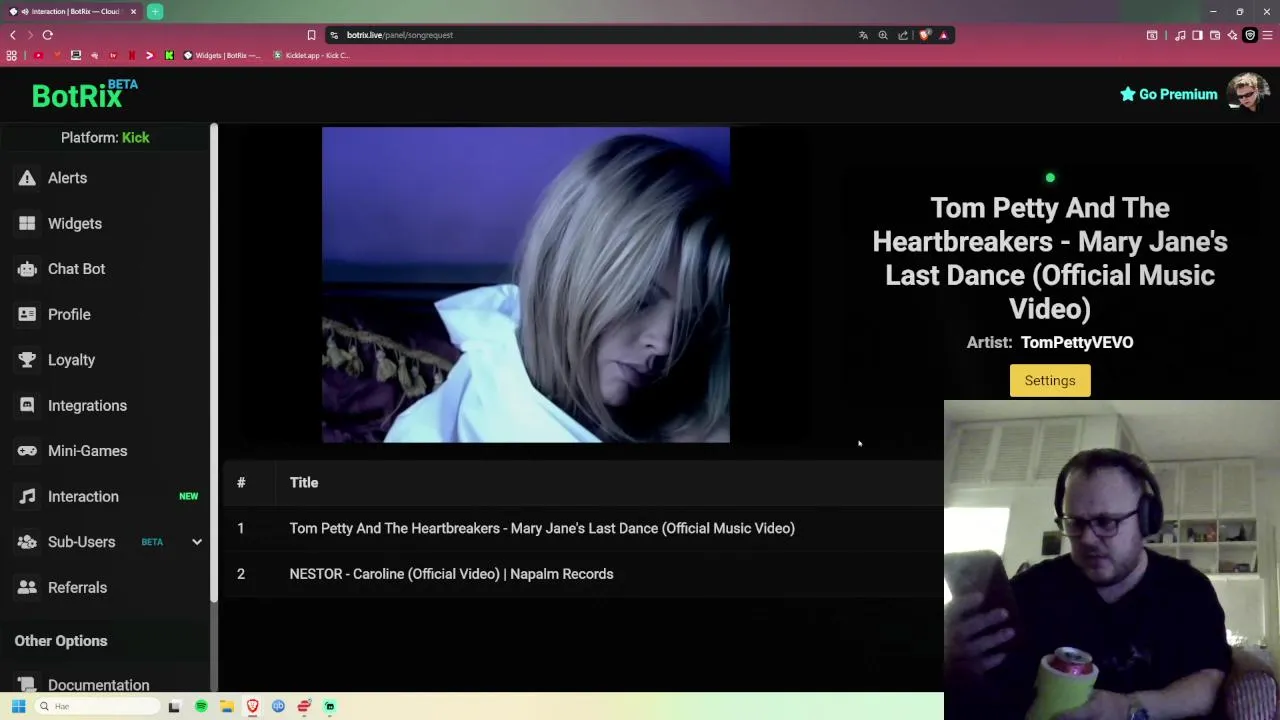Image resolution: width=1280 pixels, height=720 pixels.
Task: Click the Profile card icon in sidebar
Action: point(27,314)
